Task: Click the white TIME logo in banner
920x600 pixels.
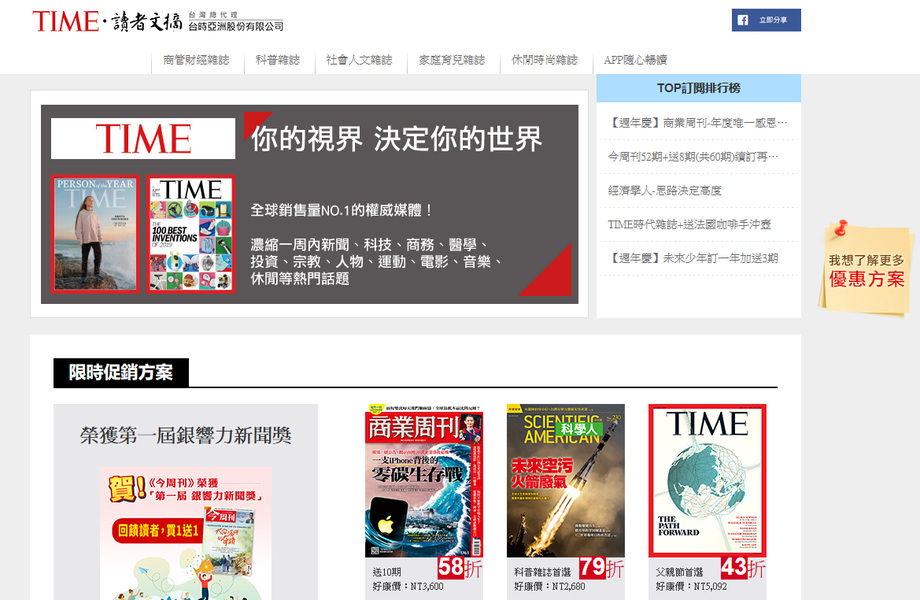Action: 143,138
